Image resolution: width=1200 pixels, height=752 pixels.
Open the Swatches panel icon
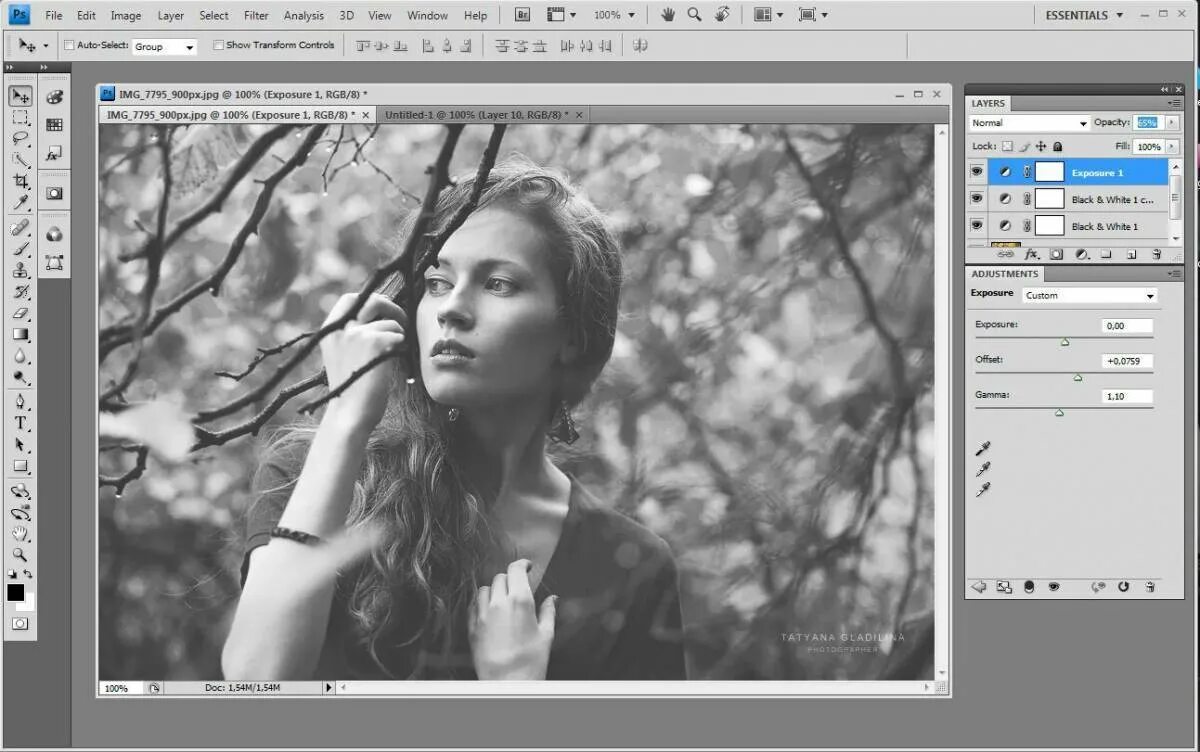point(54,125)
